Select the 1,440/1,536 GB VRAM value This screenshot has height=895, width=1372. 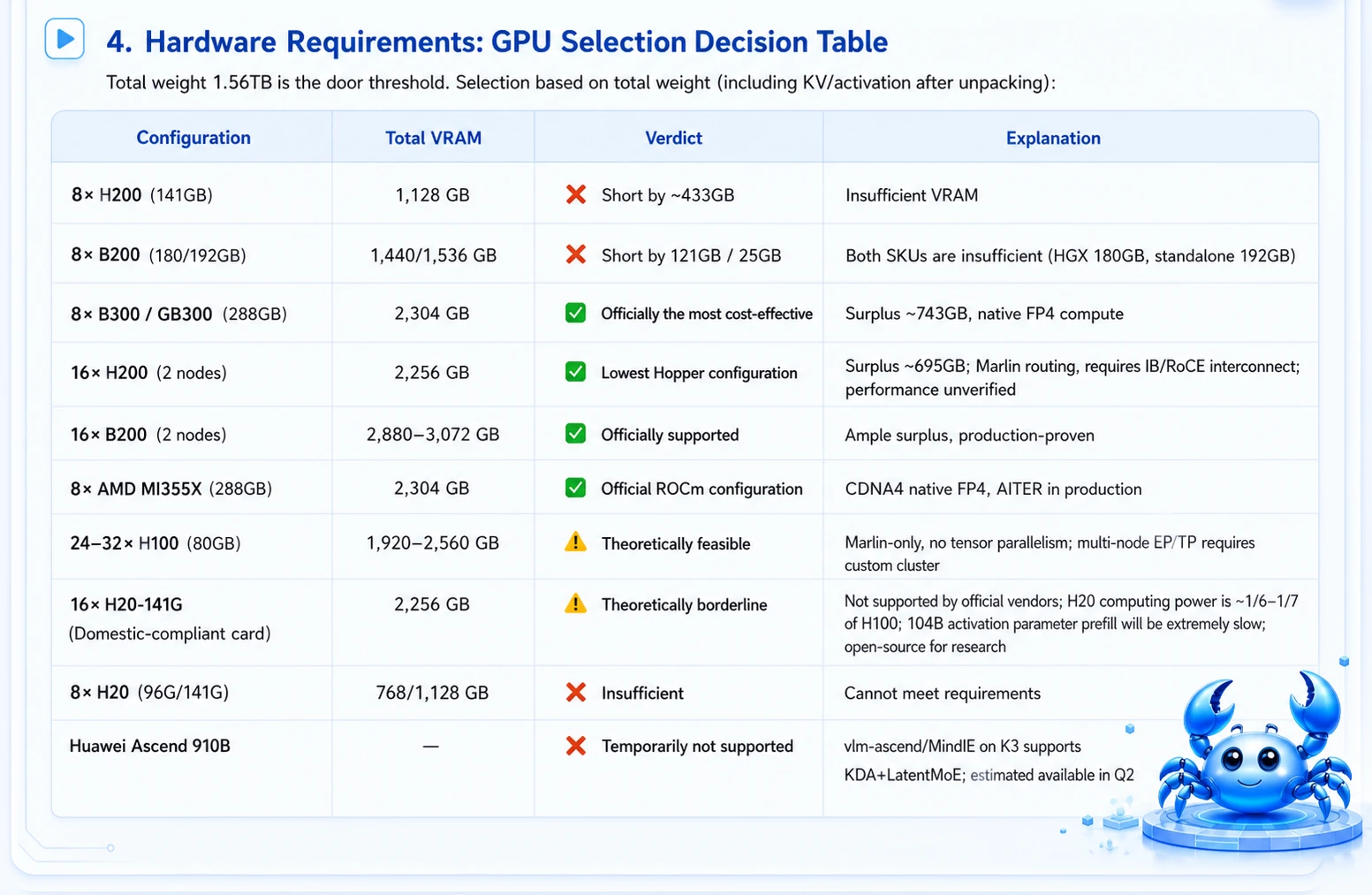[433, 255]
